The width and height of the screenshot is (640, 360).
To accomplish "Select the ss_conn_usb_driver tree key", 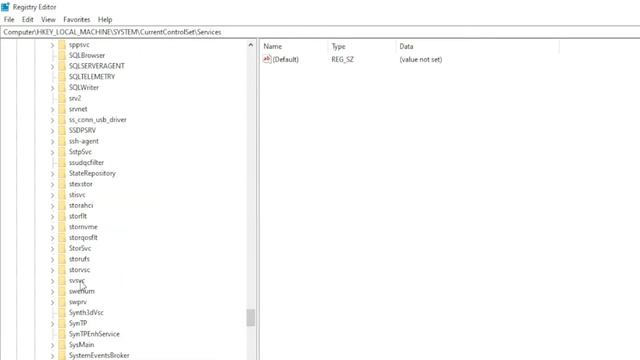I will pyautogui.click(x=98, y=120).
